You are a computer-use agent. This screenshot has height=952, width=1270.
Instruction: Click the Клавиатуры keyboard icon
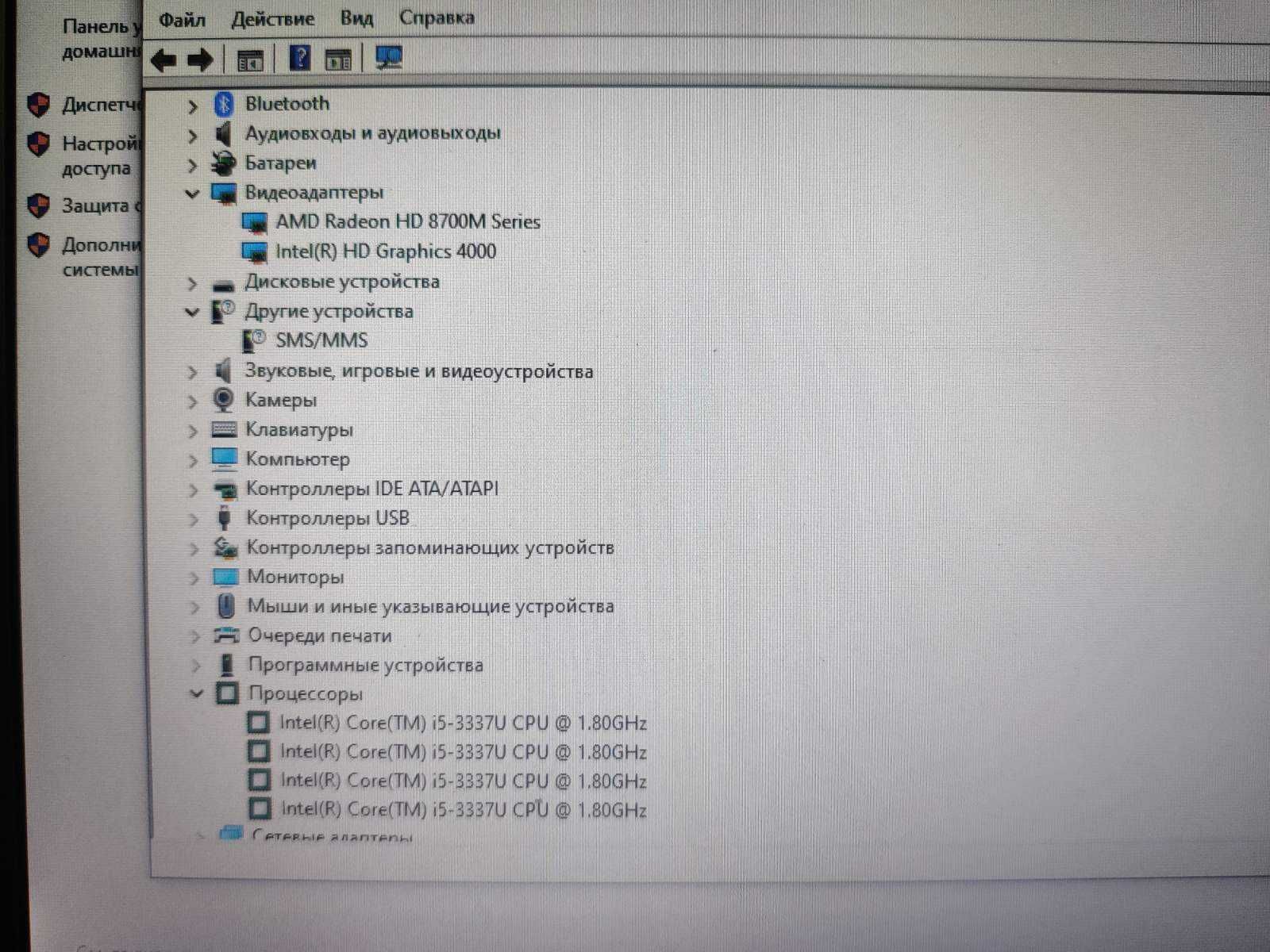click(x=224, y=430)
